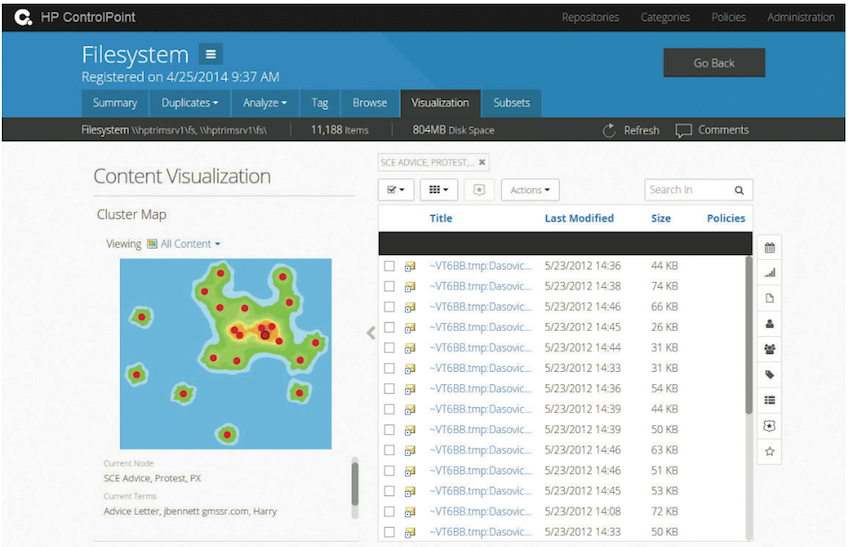Viewport: 850px width, 547px height.
Task: Open the select-all checkbox dropdown
Action: pos(396,190)
